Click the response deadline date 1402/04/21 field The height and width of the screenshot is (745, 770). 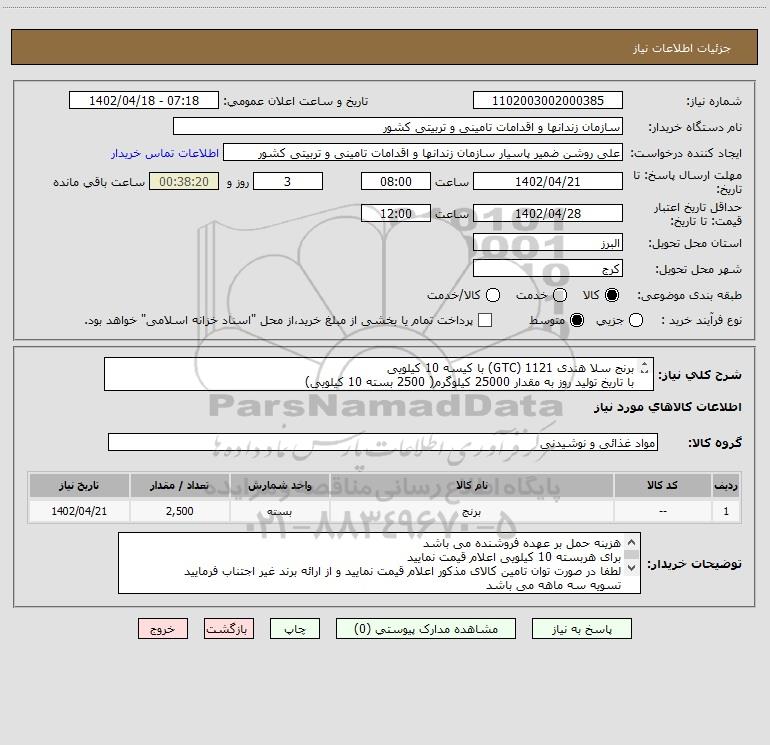click(x=548, y=181)
